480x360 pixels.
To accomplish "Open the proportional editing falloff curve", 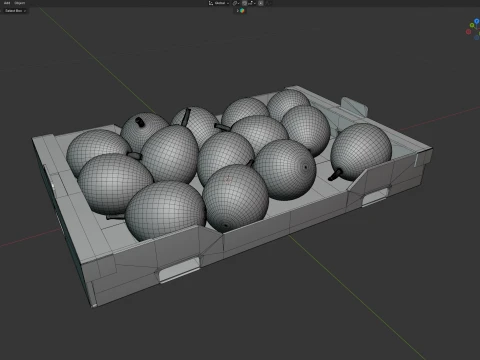I will (x=268, y=3).
